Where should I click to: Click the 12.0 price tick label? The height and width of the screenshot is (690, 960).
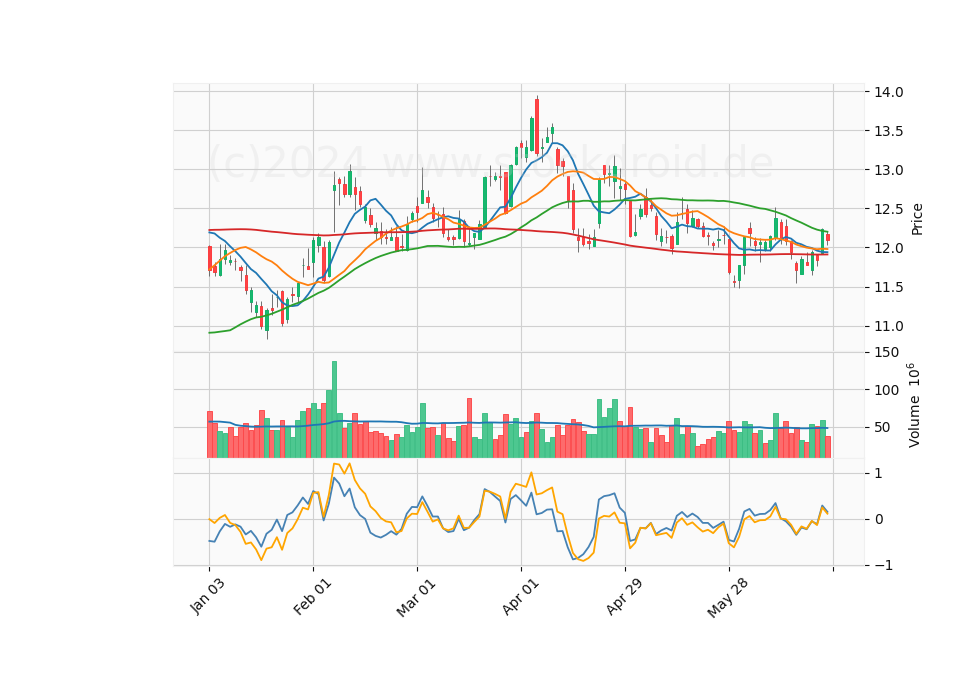[x=888, y=248]
